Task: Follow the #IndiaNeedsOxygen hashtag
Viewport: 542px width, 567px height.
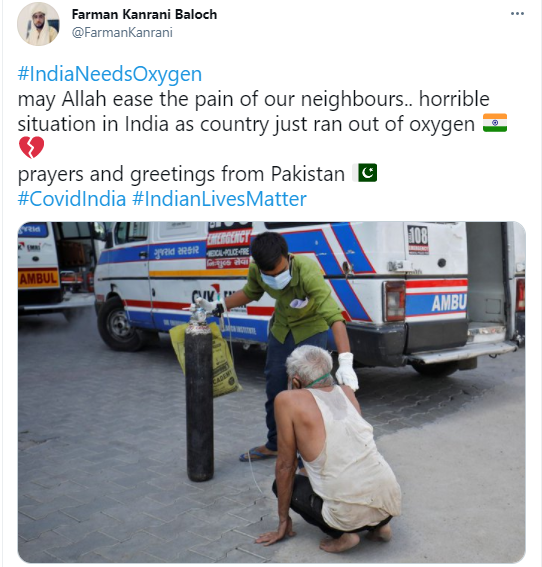Action: [x=110, y=74]
